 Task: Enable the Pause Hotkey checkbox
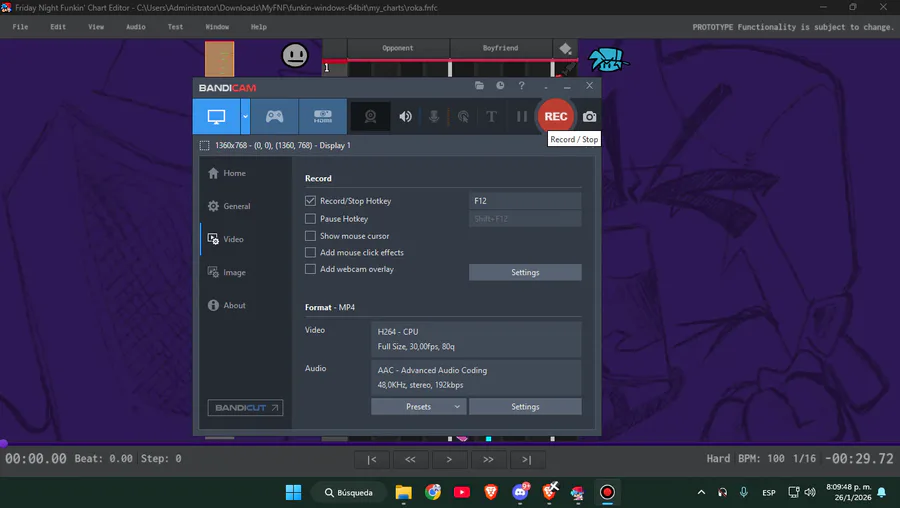point(311,219)
